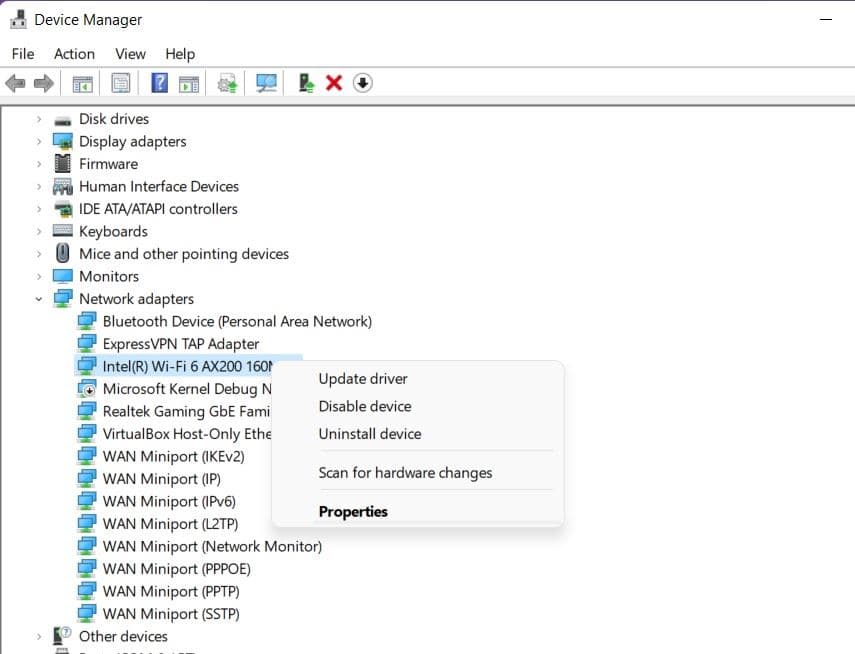Expand Mice and other pointing devices node
This screenshot has height=654, width=855.
39,254
